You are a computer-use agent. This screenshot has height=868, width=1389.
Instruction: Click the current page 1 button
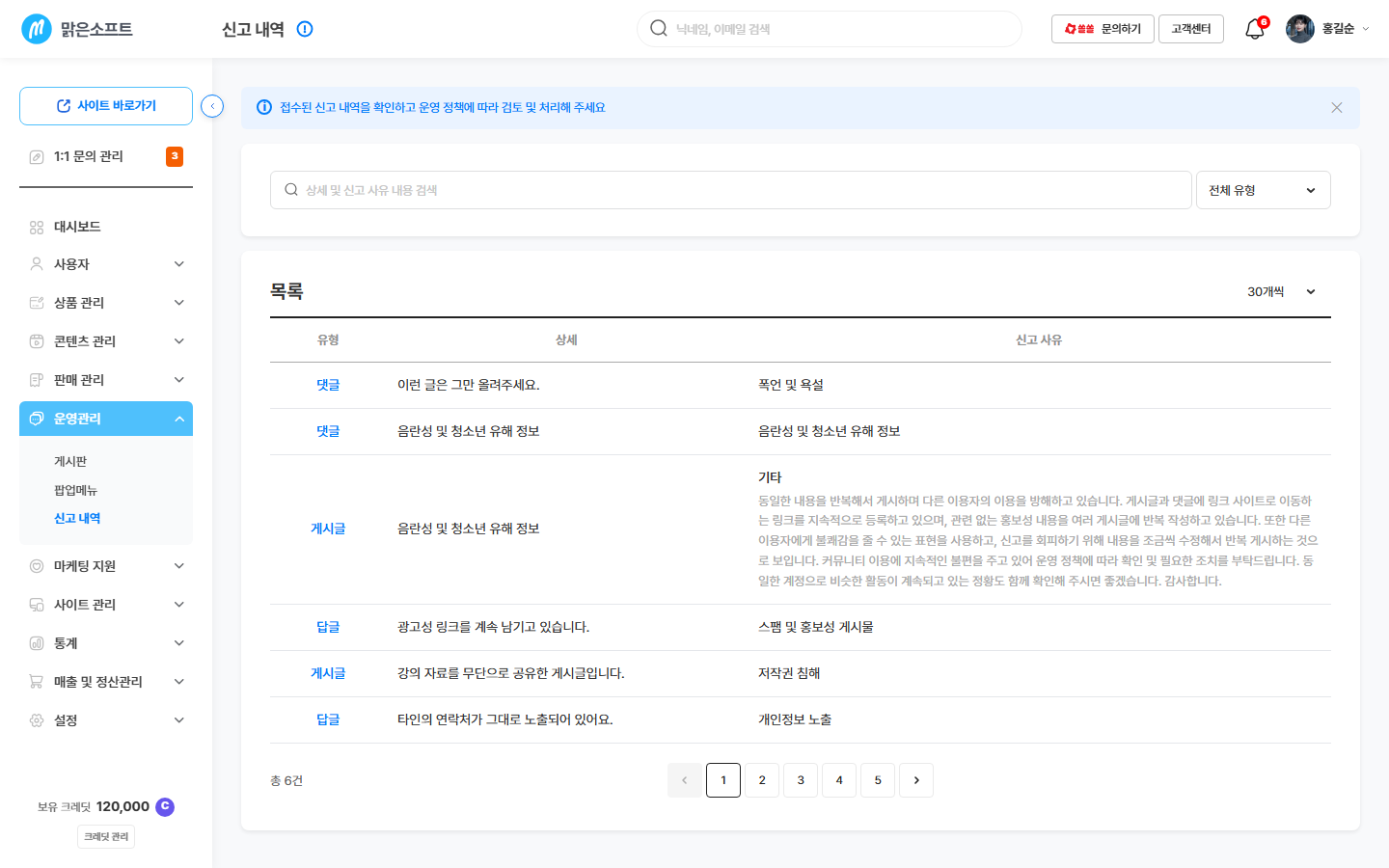coord(723,780)
